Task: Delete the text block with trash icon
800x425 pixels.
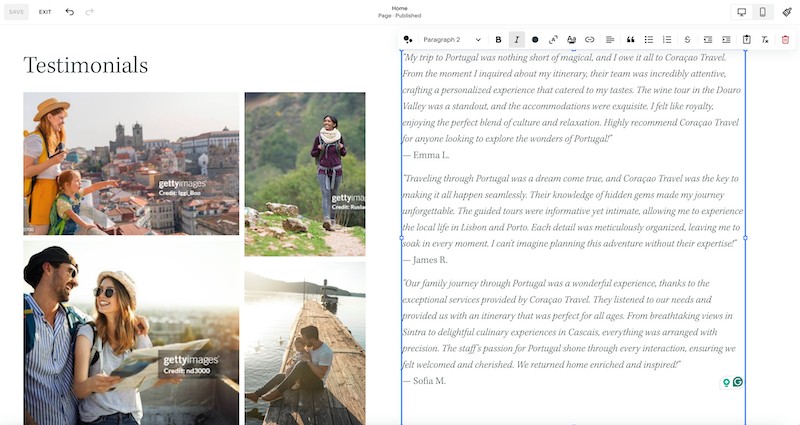Action: pos(785,39)
